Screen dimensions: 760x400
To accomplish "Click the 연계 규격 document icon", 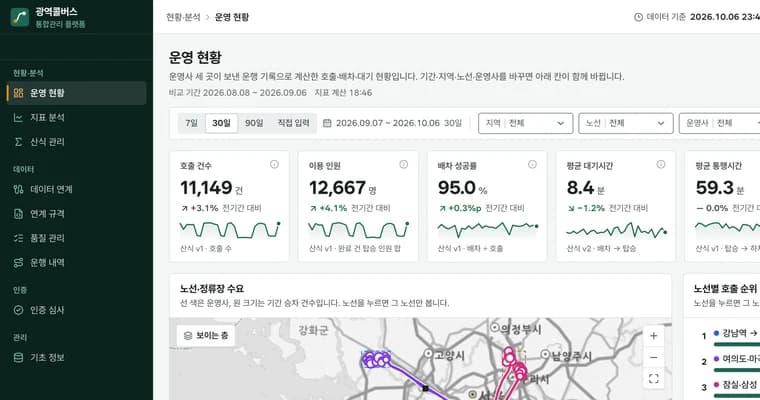I will (18, 213).
